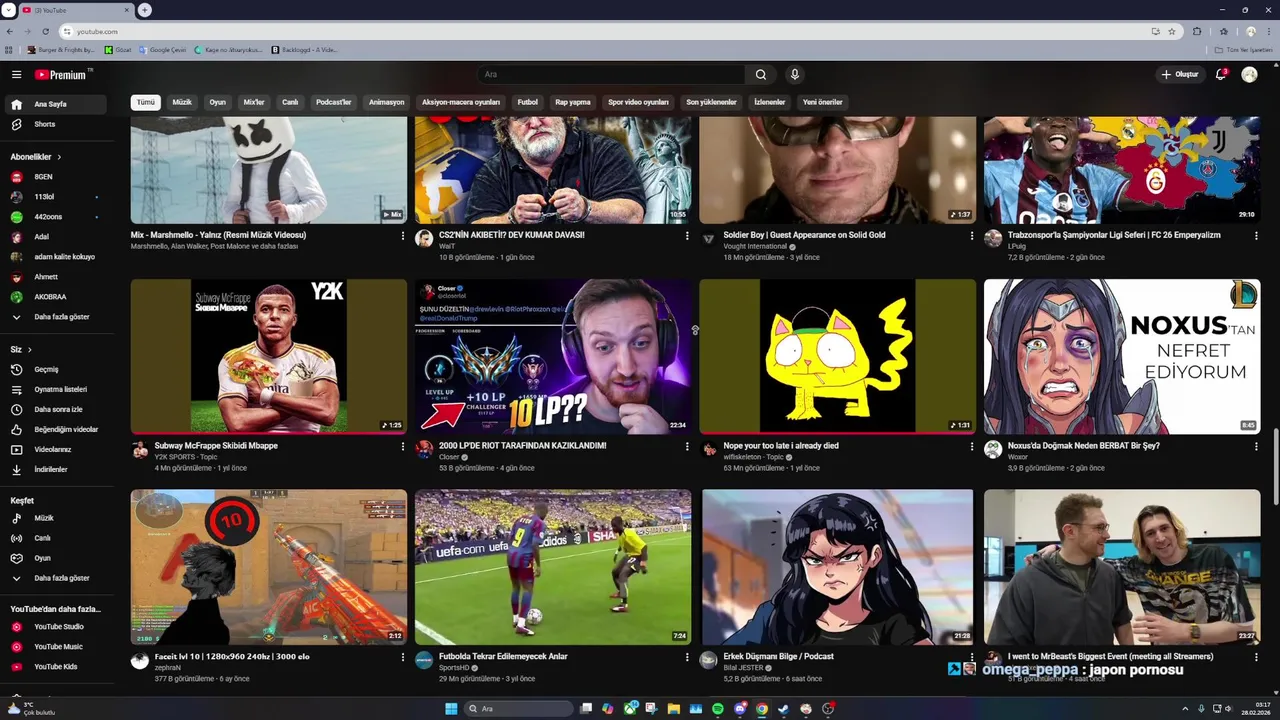This screenshot has height=720, width=1280.
Task: Expand the Abonelikler section chevron
Action: [59, 157]
